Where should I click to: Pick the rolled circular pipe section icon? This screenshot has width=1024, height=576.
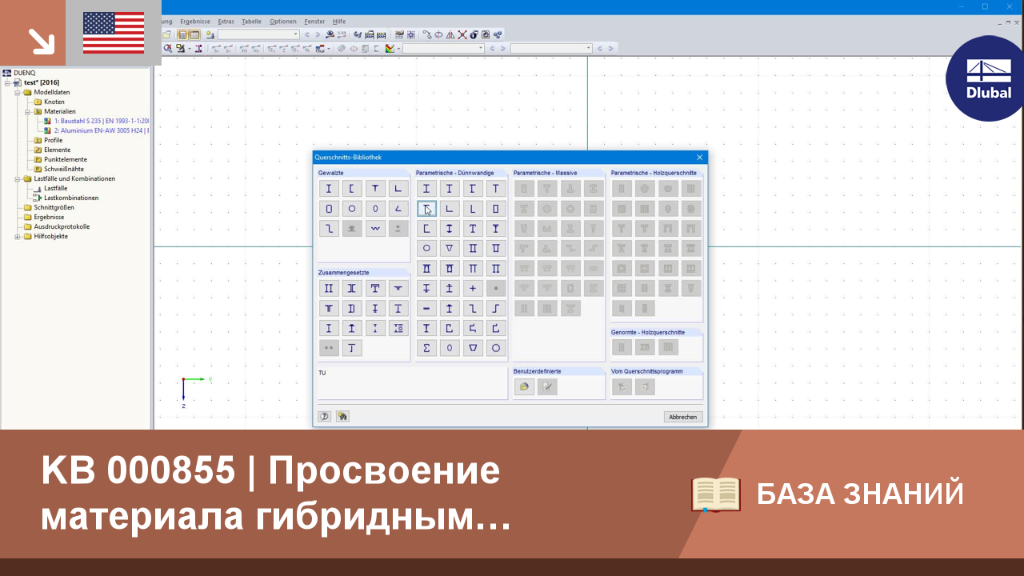point(351,209)
